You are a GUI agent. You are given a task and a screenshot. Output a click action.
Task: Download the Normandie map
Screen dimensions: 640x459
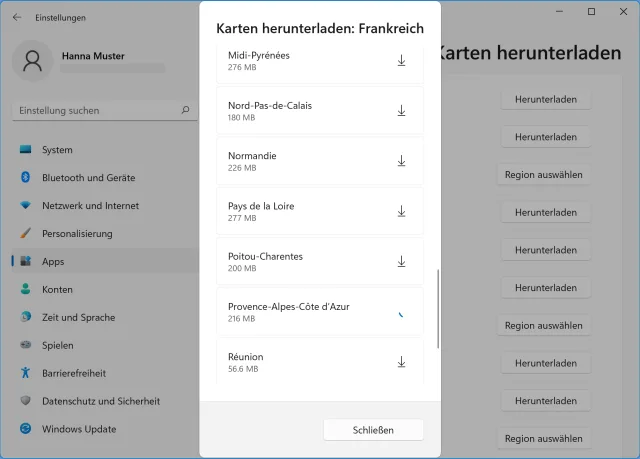[x=401, y=161]
